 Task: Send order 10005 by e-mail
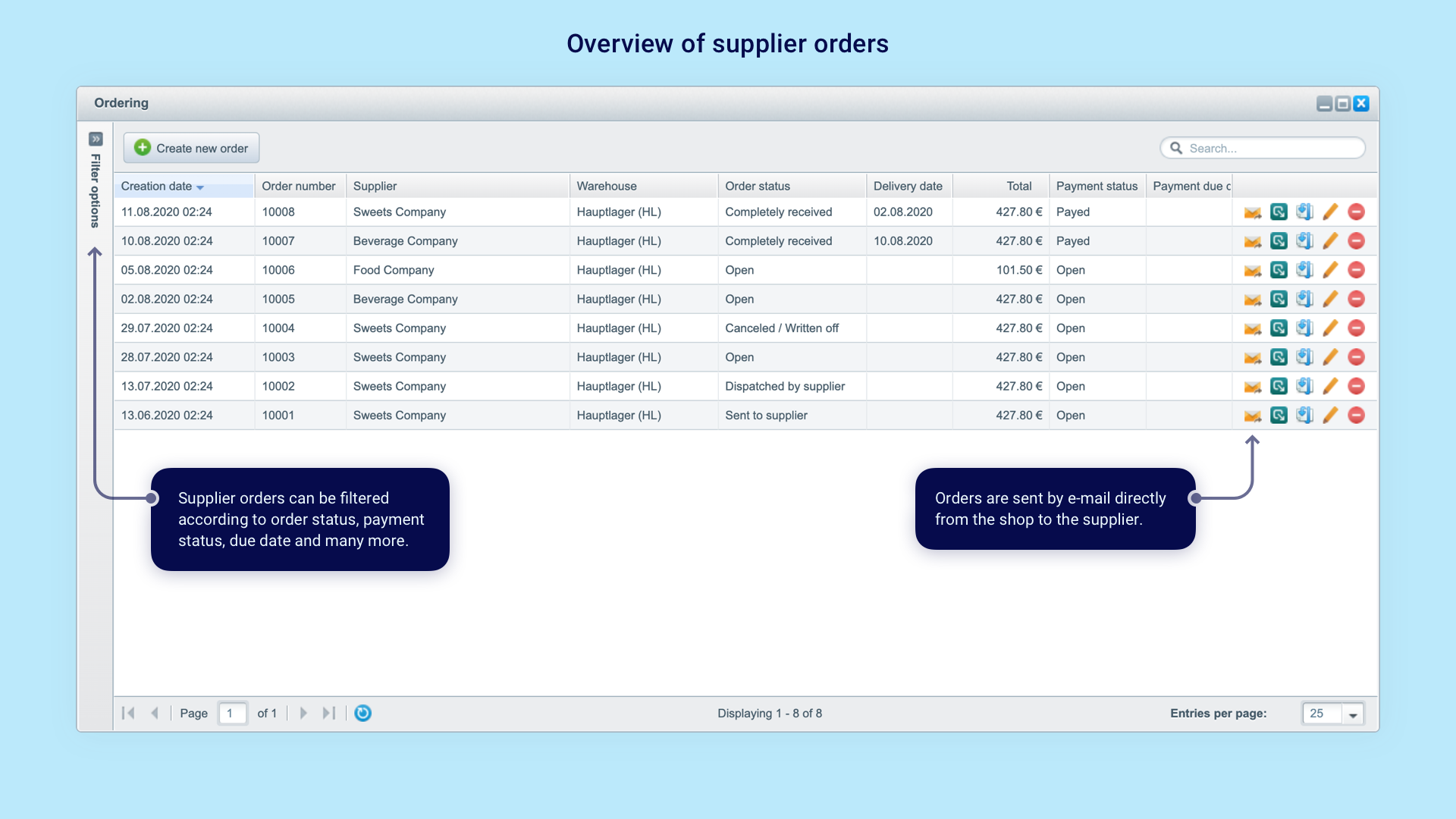1253,300
